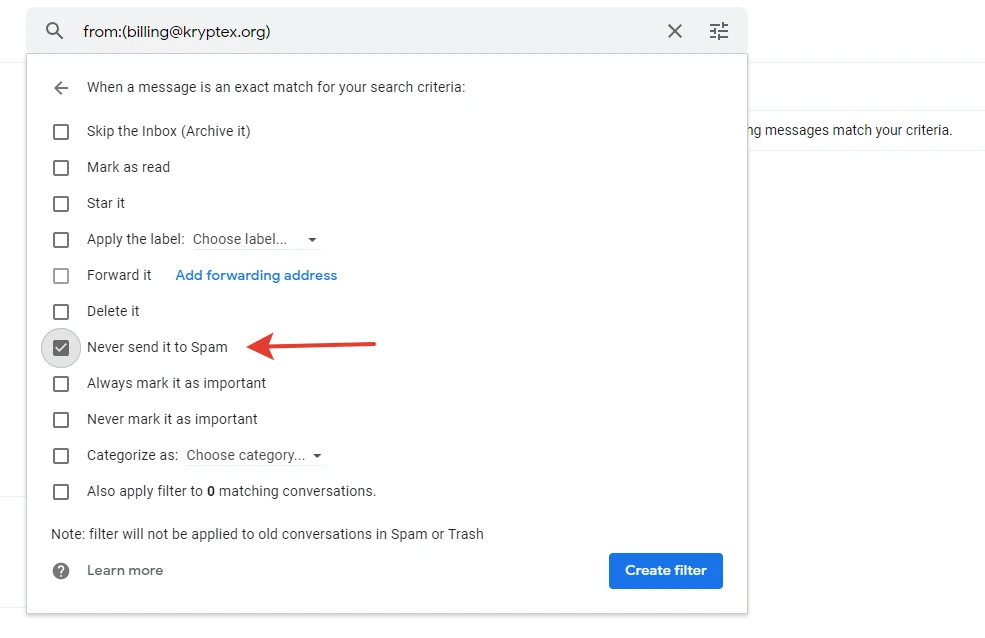Screen dimensions: 985x638
Task: Click the messages match your criteria text
Action: click(851, 130)
